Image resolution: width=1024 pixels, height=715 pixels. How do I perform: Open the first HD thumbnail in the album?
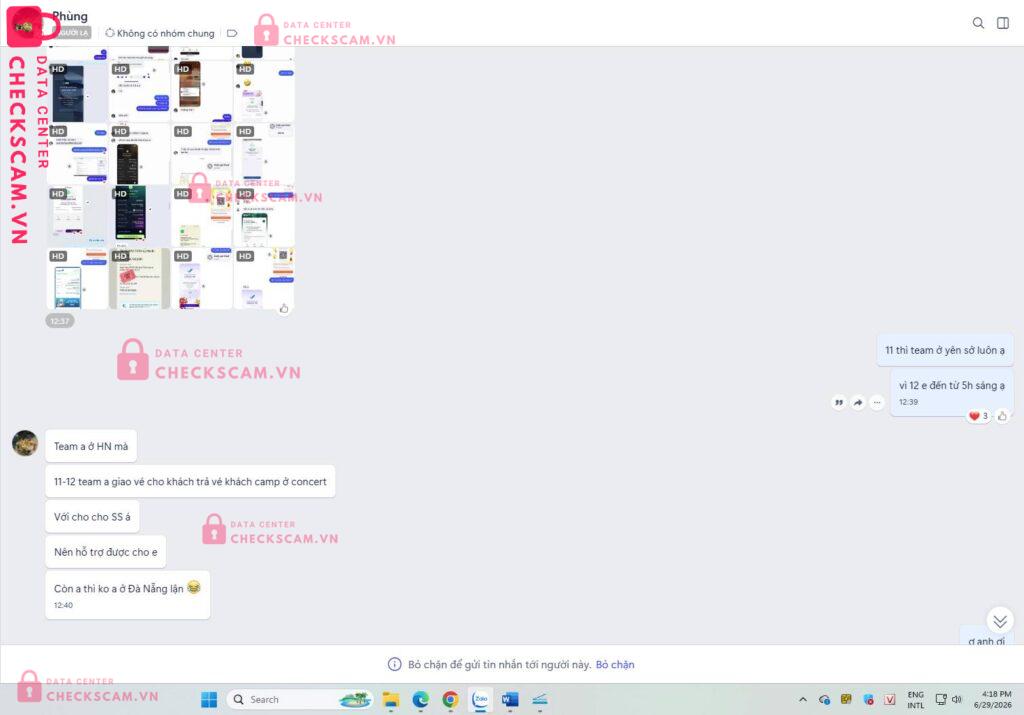pos(77,91)
